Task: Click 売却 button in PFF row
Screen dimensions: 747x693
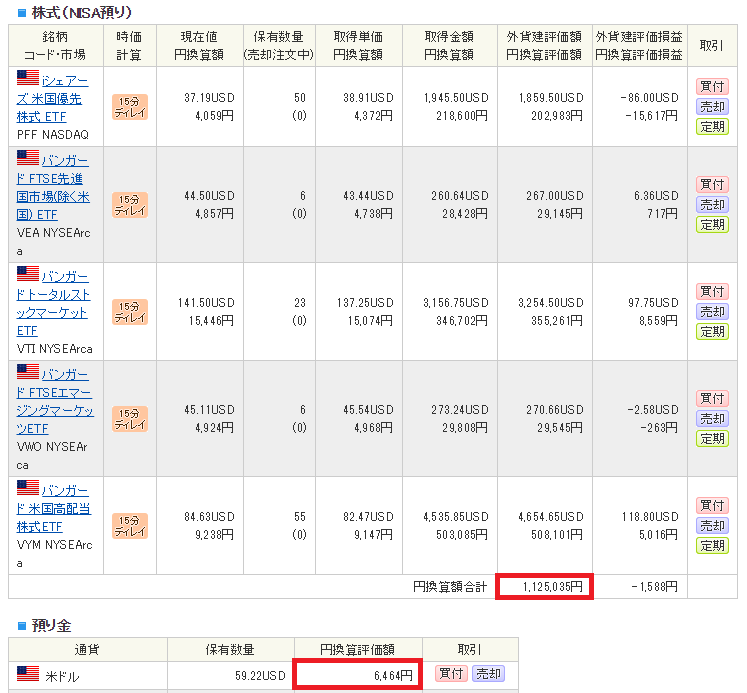Action: tap(712, 106)
